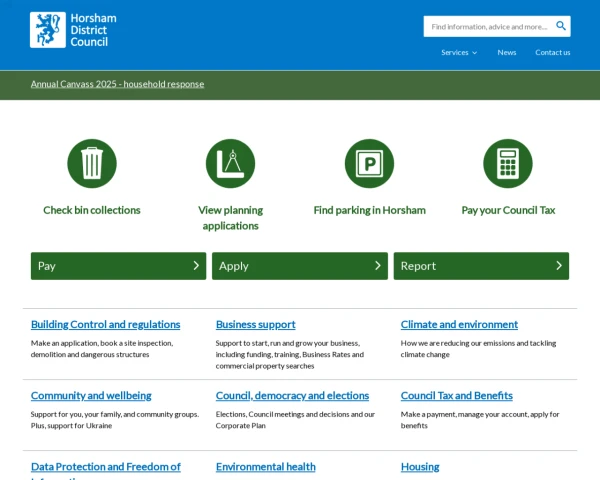The width and height of the screenshot is (600, 480).
Task: Click the 'Horsham District Council' site title text
Action: click(x=93, y=30)
